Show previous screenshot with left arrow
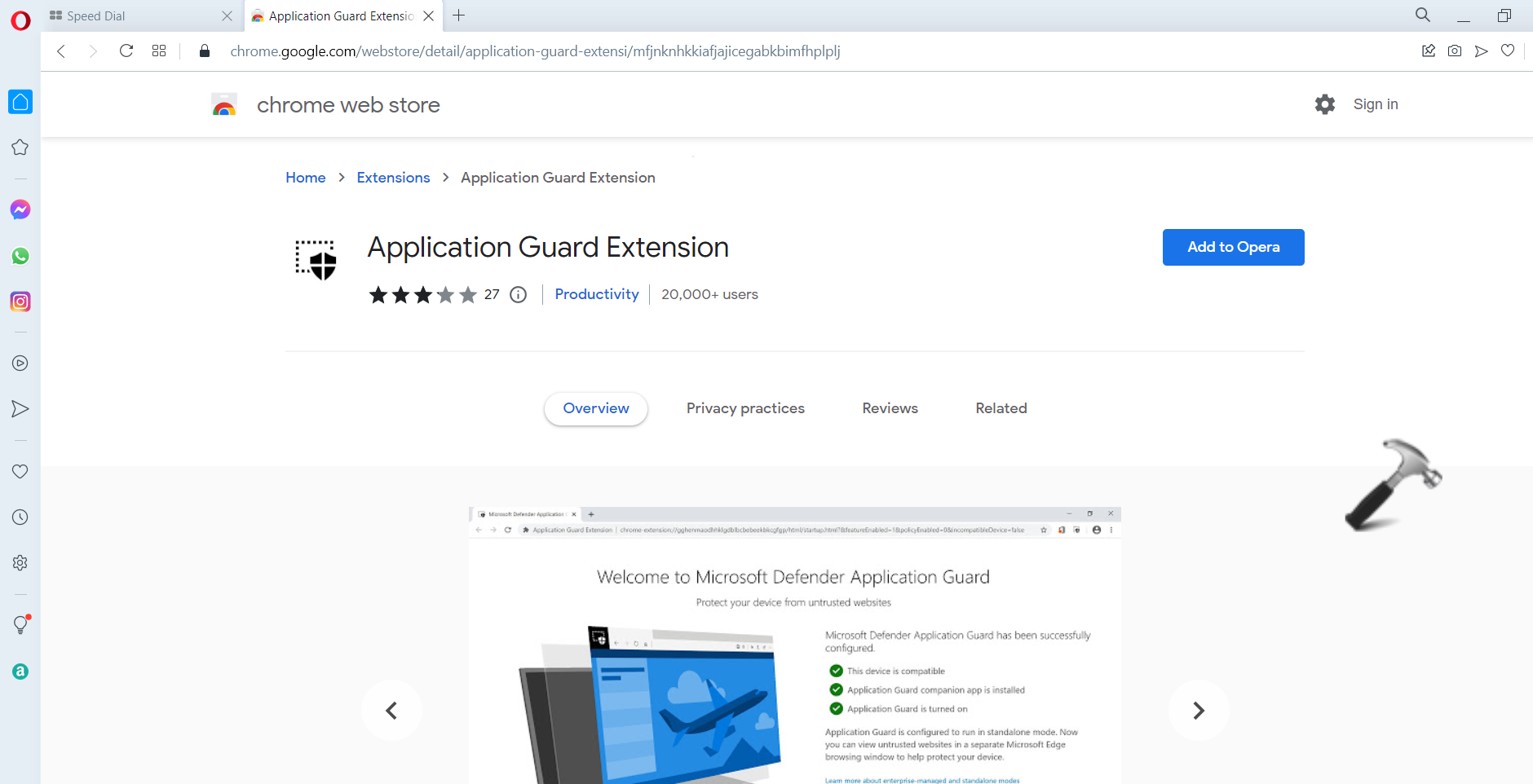1533x784 pixels. (x=391, y=711)
